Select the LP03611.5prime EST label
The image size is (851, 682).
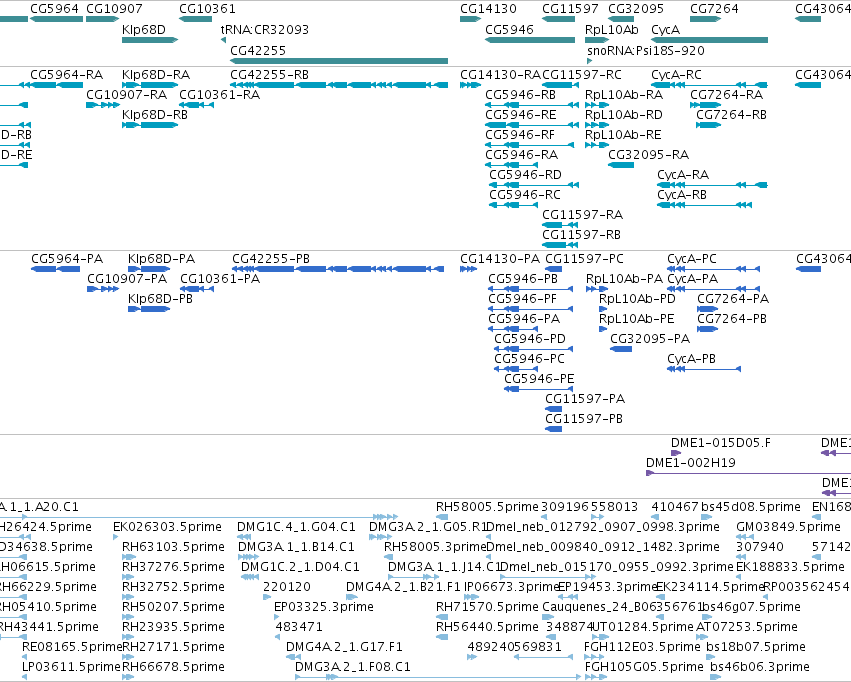click(x=71, y=667)
